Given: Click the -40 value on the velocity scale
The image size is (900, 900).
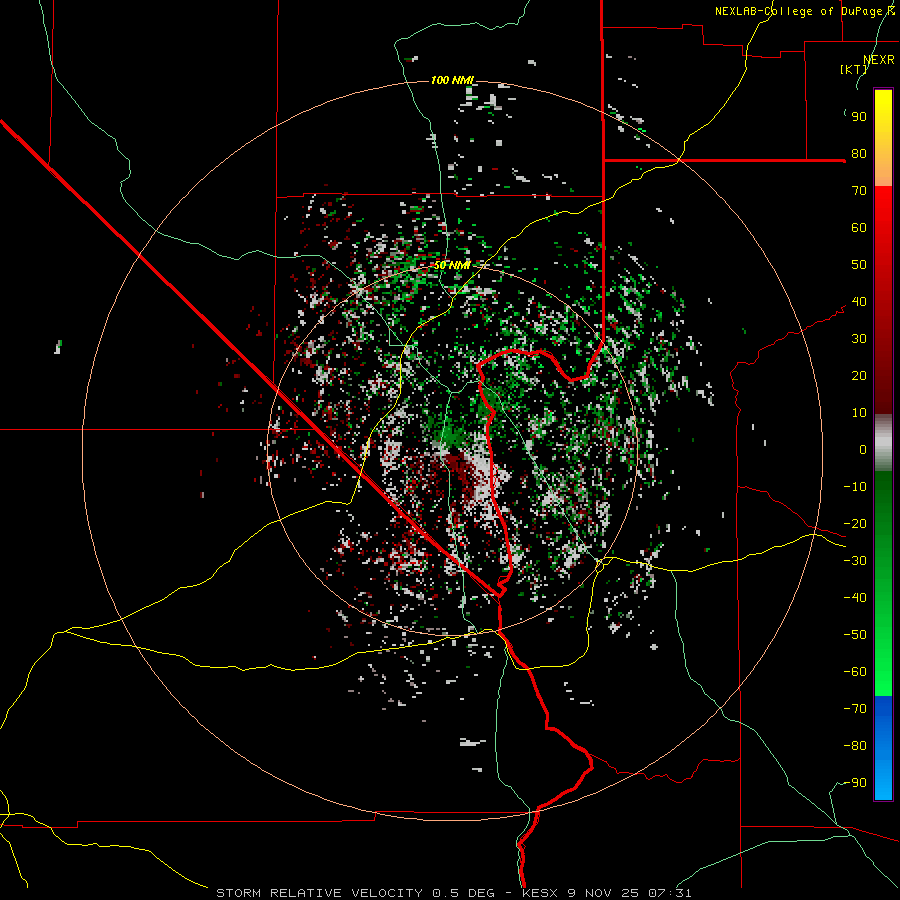Looking at the screenshot, I should point(855,598).
